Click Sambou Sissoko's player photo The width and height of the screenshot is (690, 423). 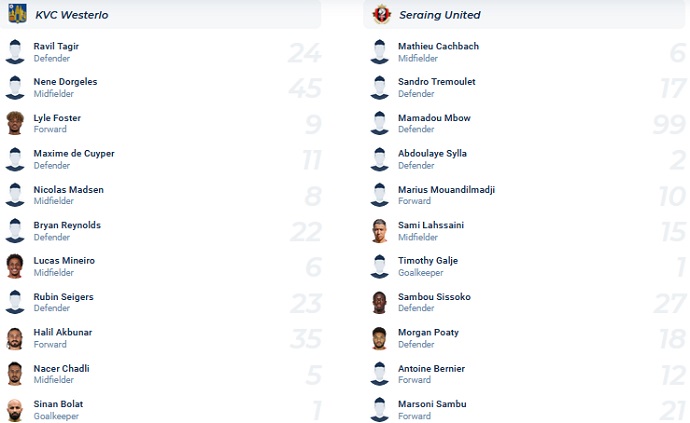click(x=379, y=302)
